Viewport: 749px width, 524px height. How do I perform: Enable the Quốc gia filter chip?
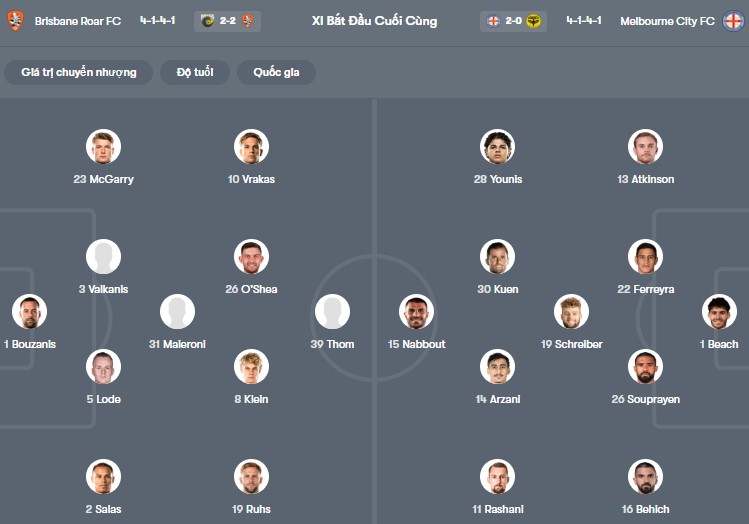(x=276, y=72)
